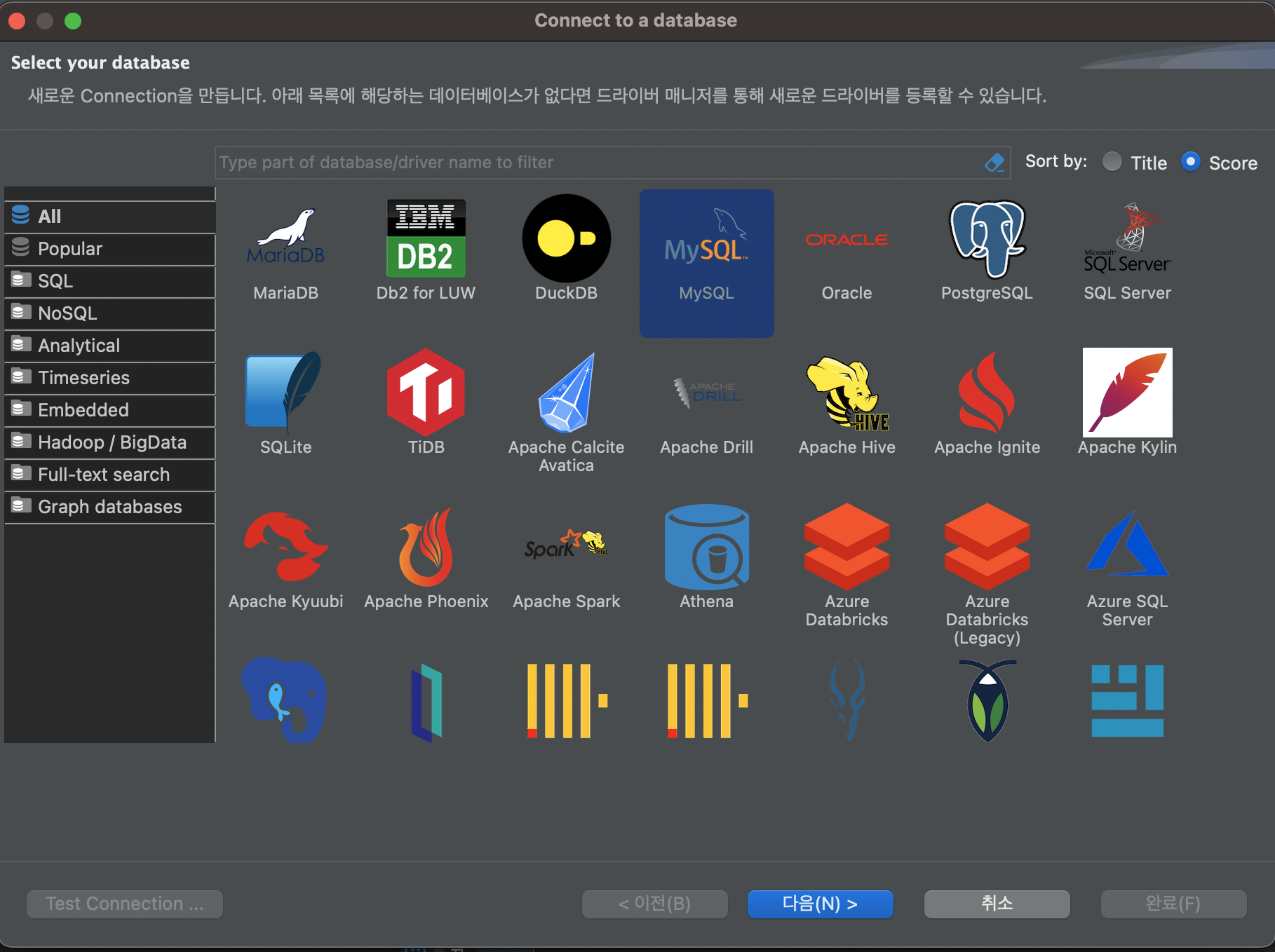Click the 취소 cancel button
Screen dimensions: 1275x952
(x=997, y=904)
